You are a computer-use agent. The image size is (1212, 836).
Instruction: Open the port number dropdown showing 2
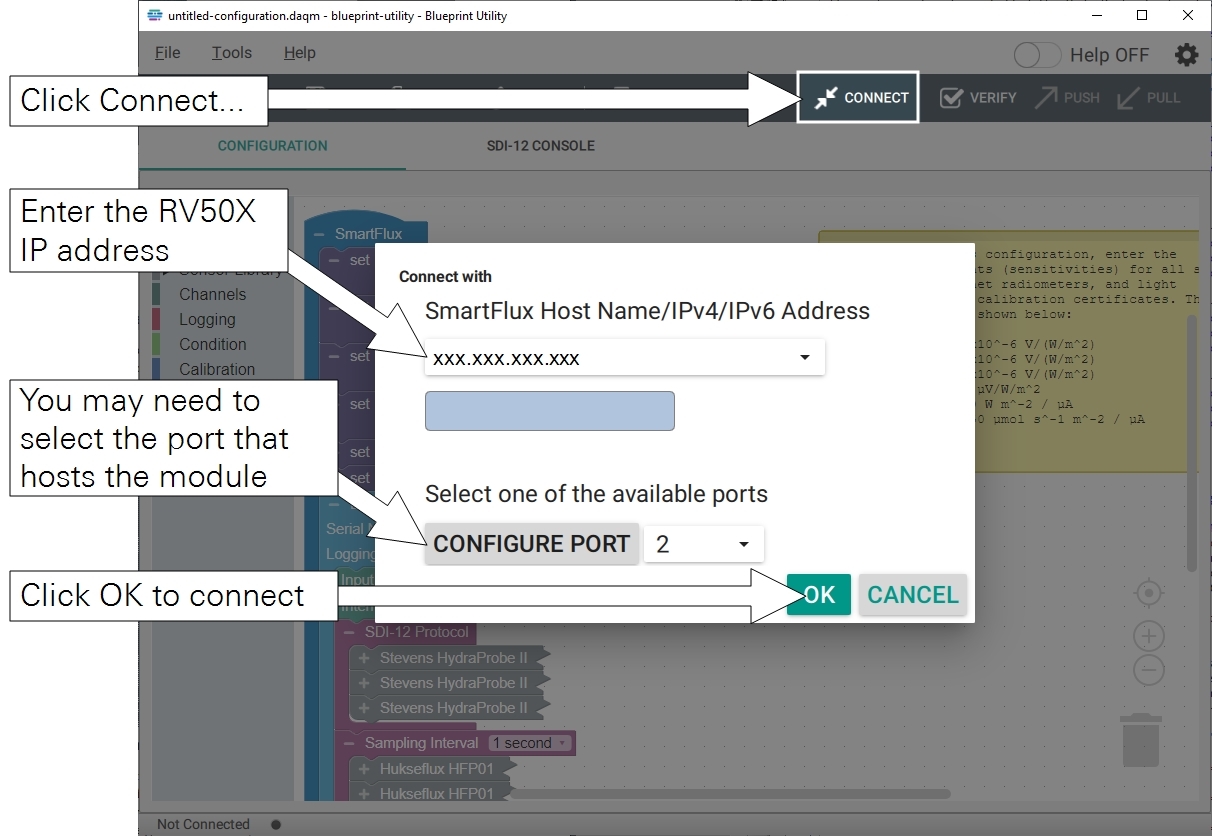704,544
